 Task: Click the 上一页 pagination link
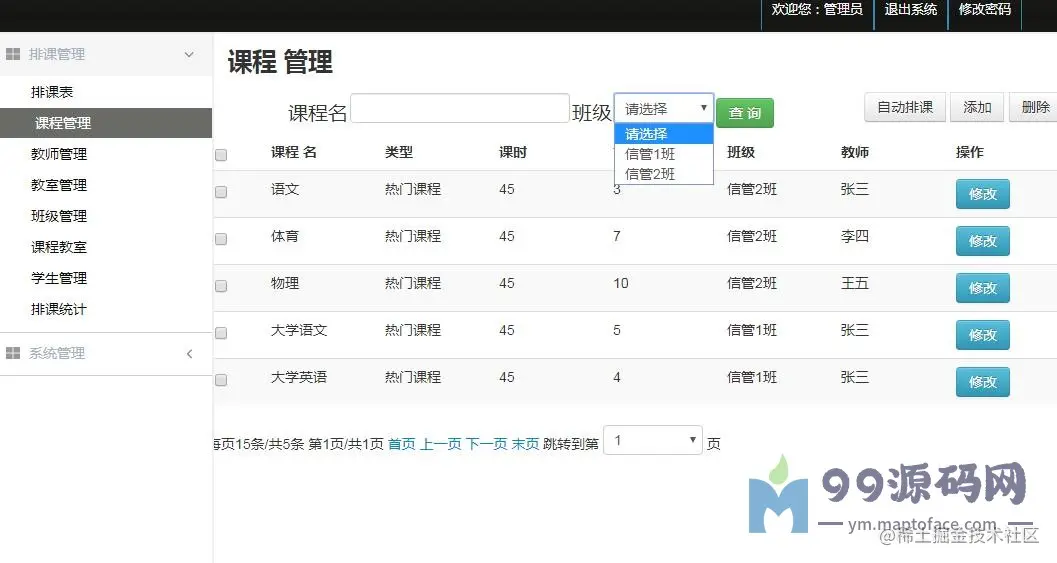click(441, 444)
